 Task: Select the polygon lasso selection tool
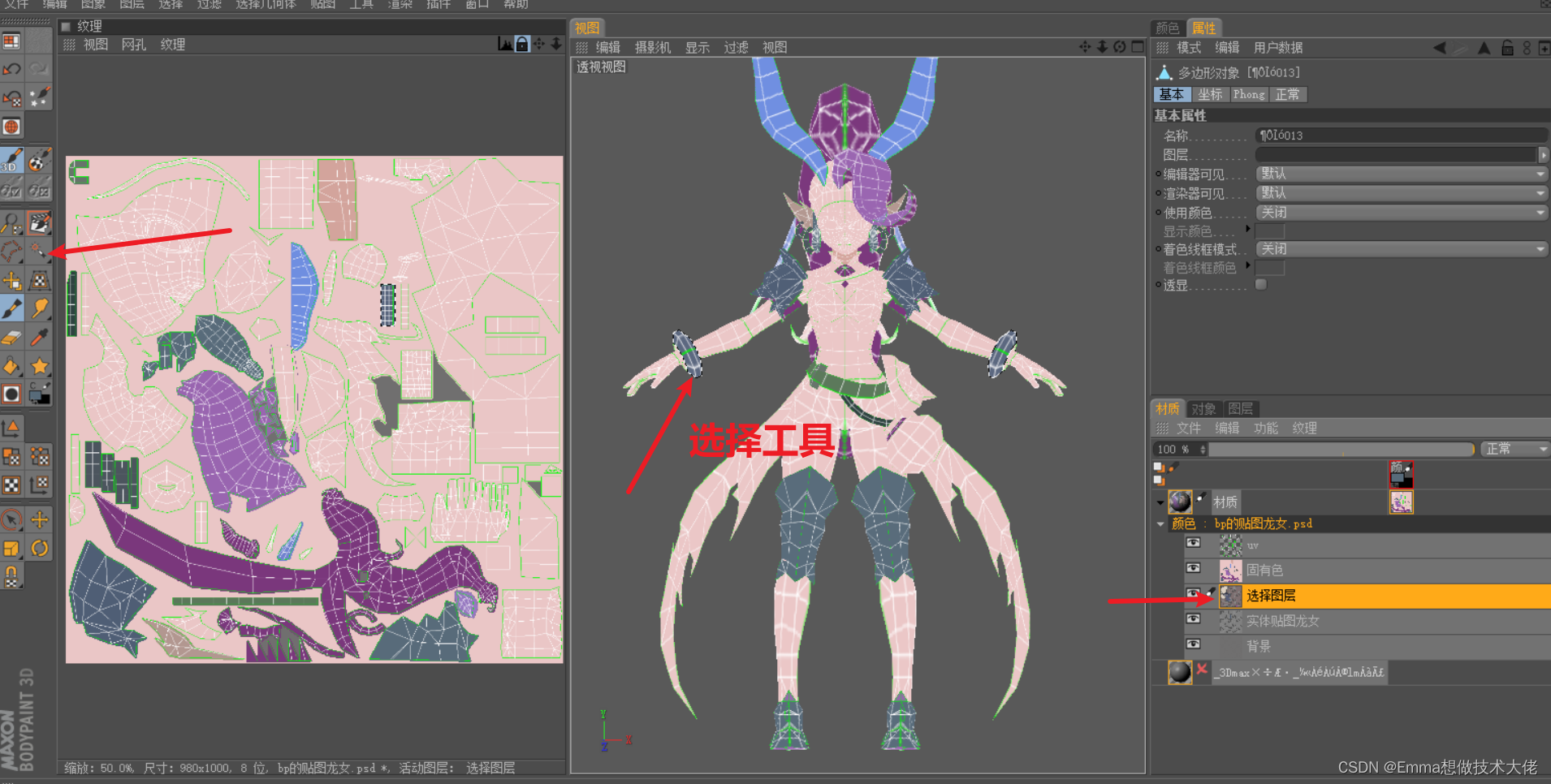(11, 251)
